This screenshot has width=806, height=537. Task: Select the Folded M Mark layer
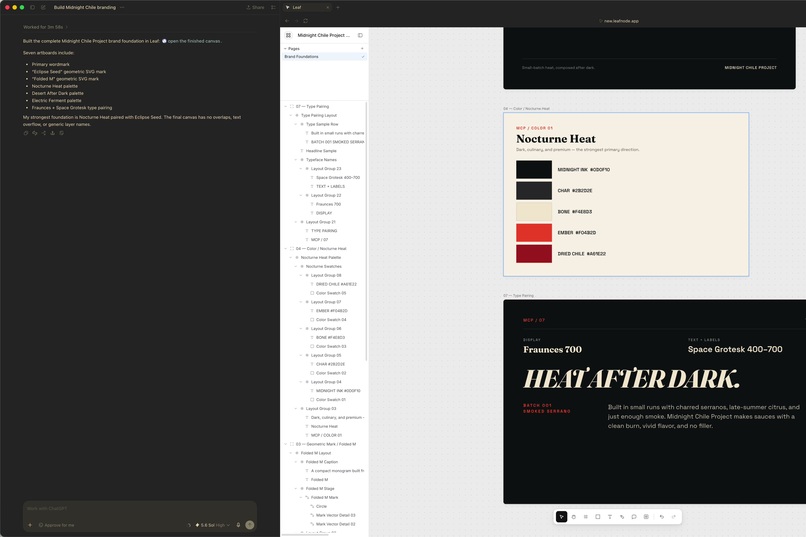pyautogui.click(x=324, y=497)
